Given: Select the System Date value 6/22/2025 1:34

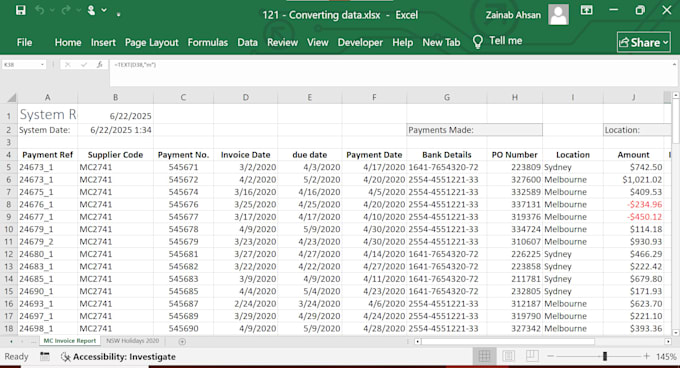Looking at the screenshot, I should tap(115, 130).
